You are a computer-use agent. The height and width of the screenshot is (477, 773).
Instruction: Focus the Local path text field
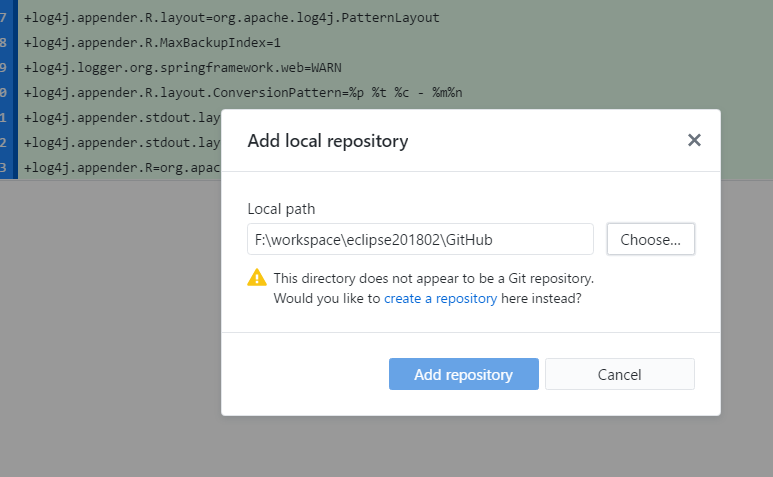[x=420, y=239]
